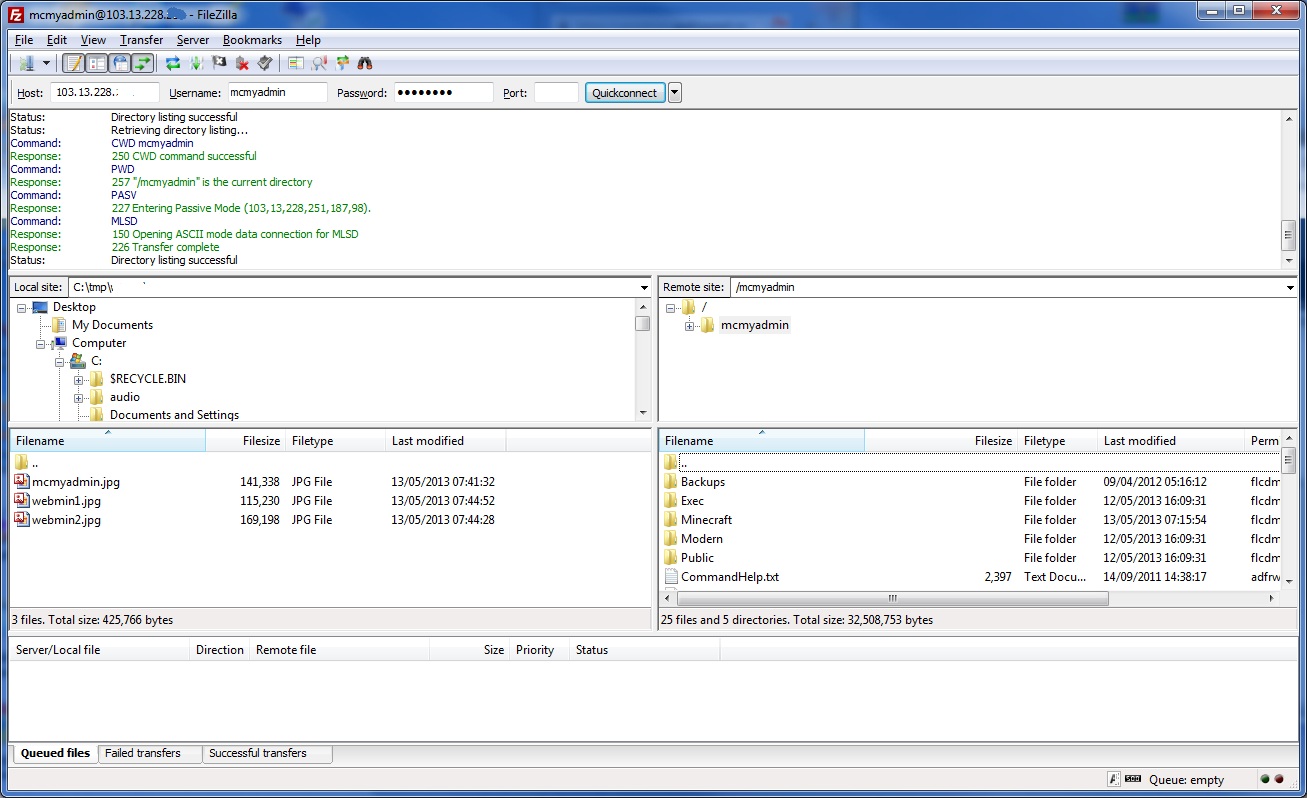This screenshot has height=798, width=1307.
Task: Expand the $RECYCLE.BIN tree node
Action: click(79, 380)
